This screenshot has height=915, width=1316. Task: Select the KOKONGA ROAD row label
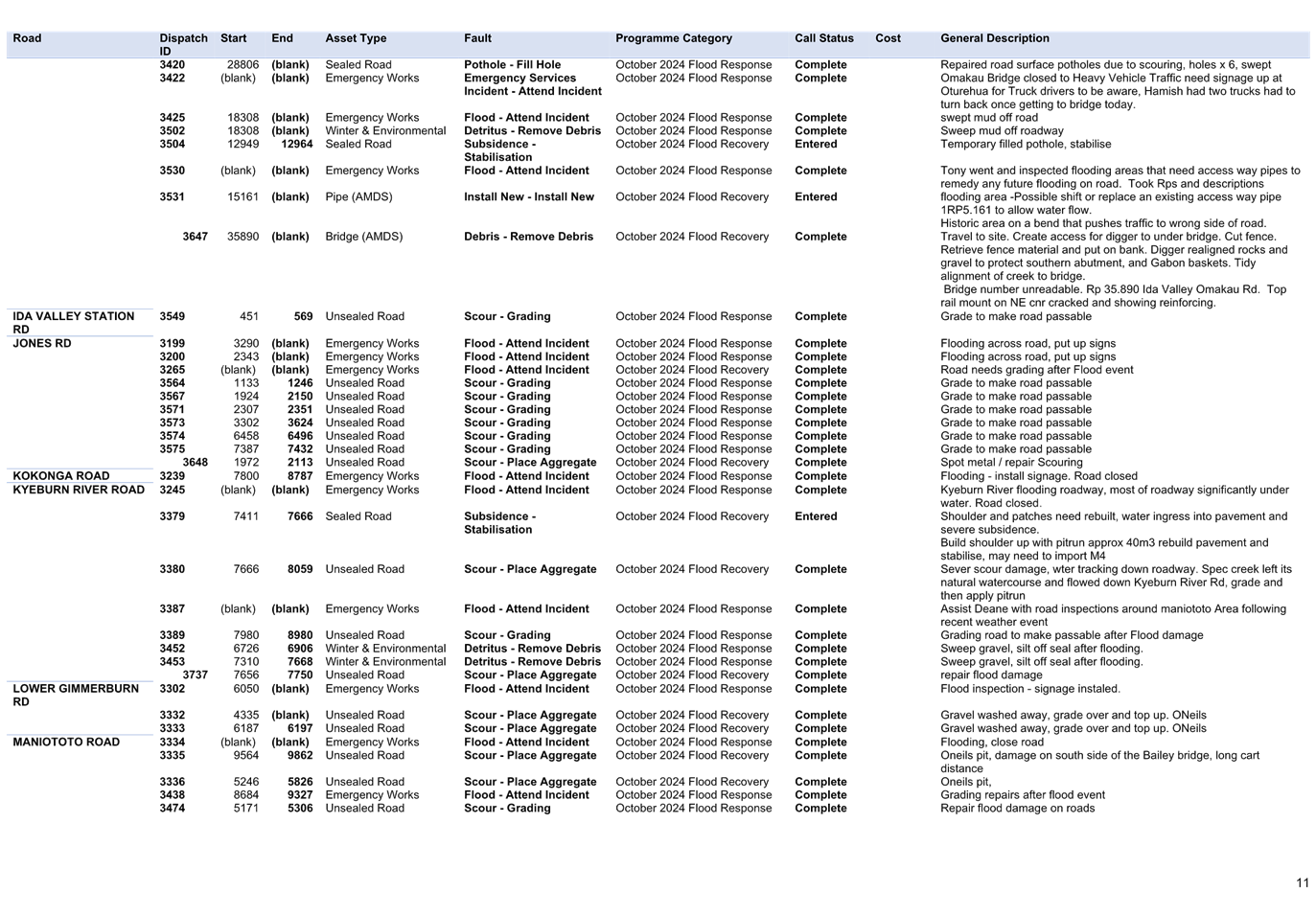61,475
